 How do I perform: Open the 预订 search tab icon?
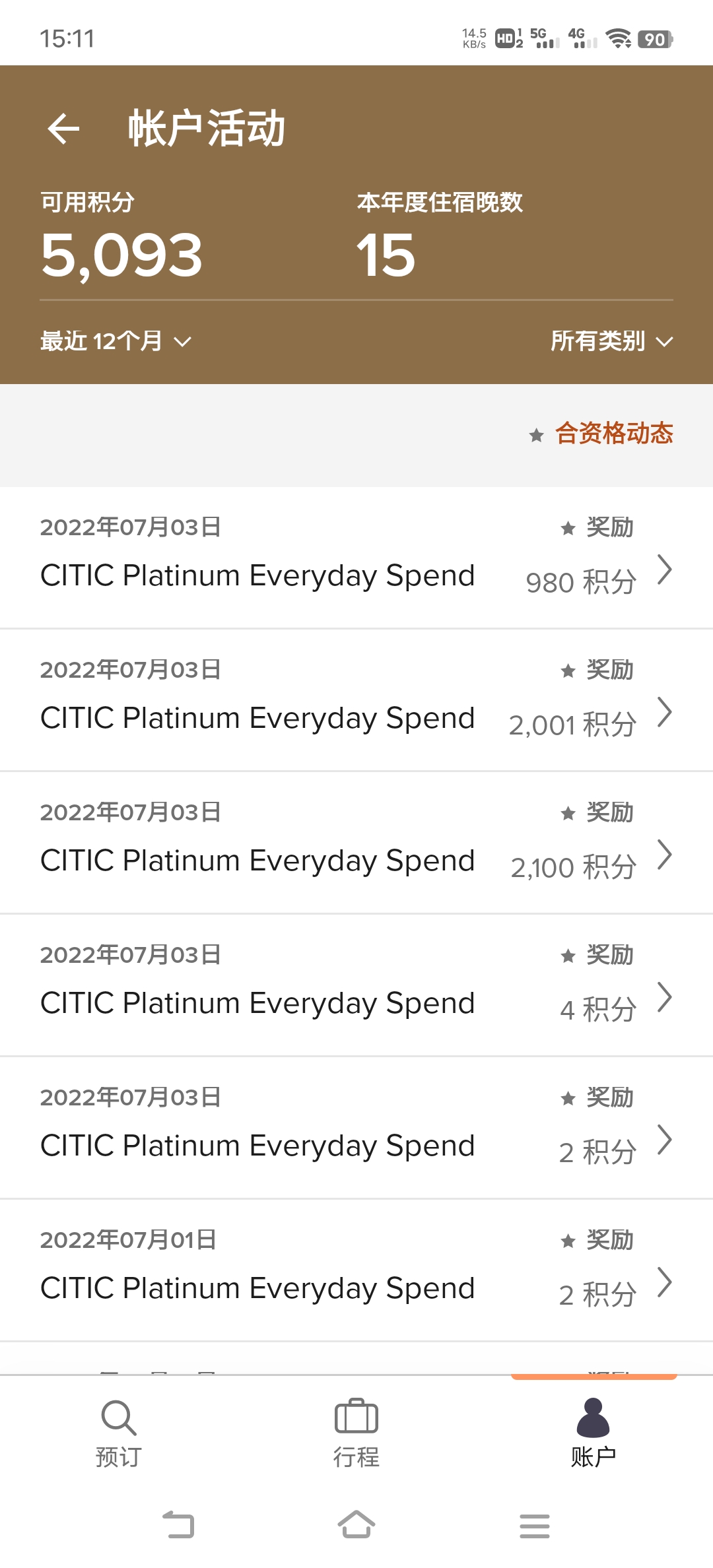coord(118,1418)
